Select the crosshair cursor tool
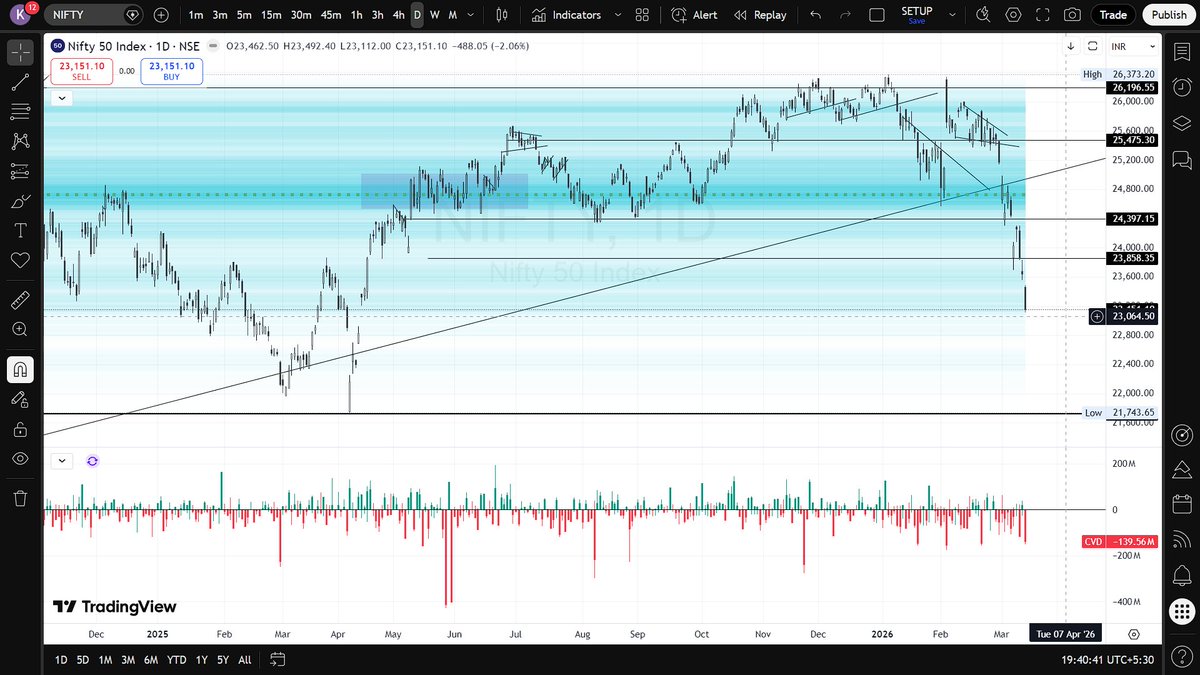The height and width of the screenshot is (675, 1200). (x=20, y=54)
